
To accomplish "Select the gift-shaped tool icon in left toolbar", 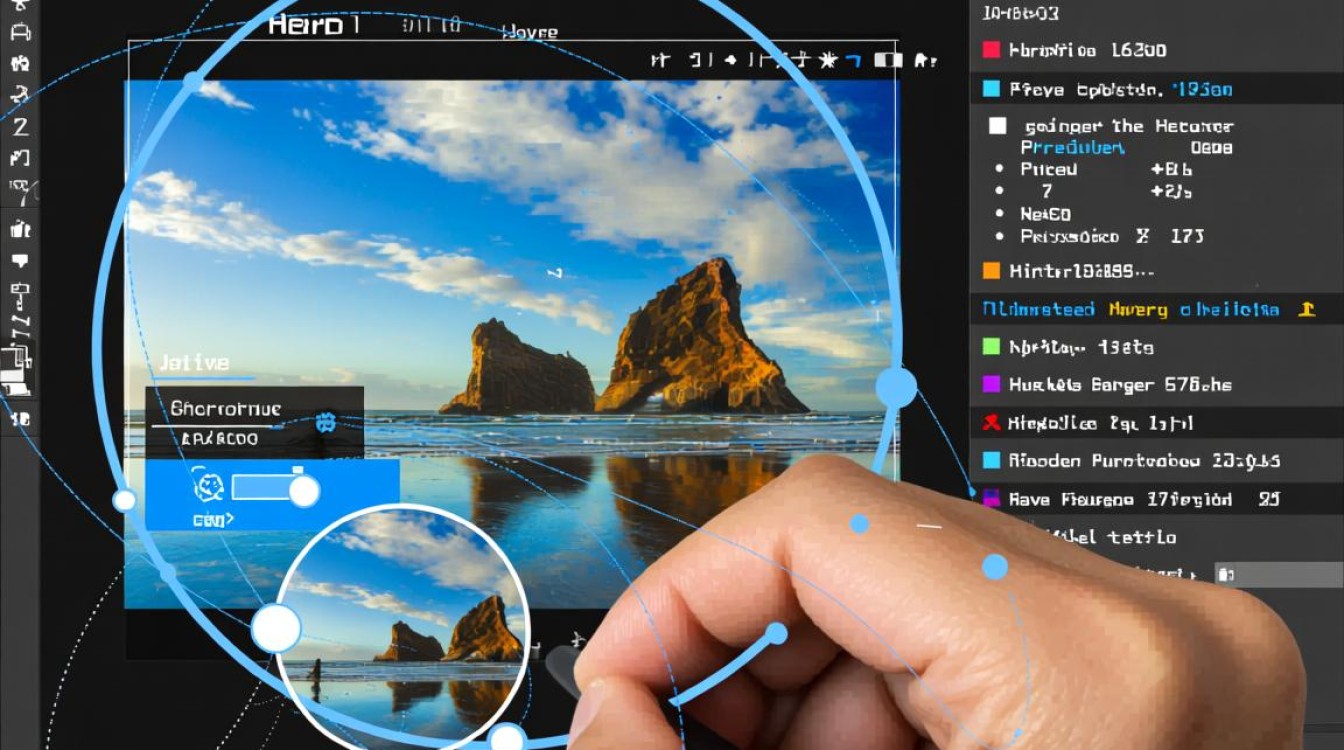I will tap(19, 229).
